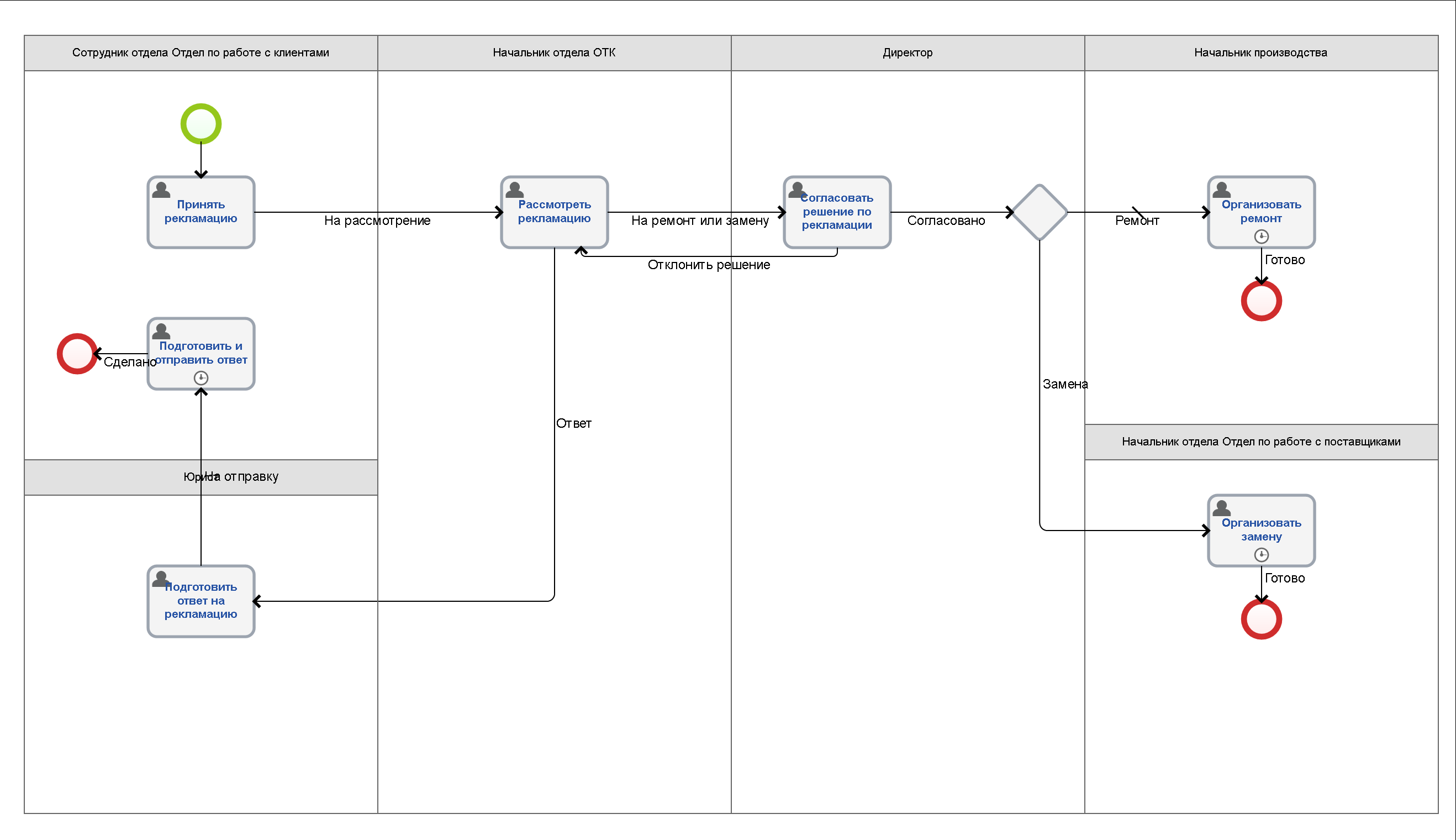The image size is (1456, 840).
Task: Click the Директор lane header
Action: (x=907, y=53)
